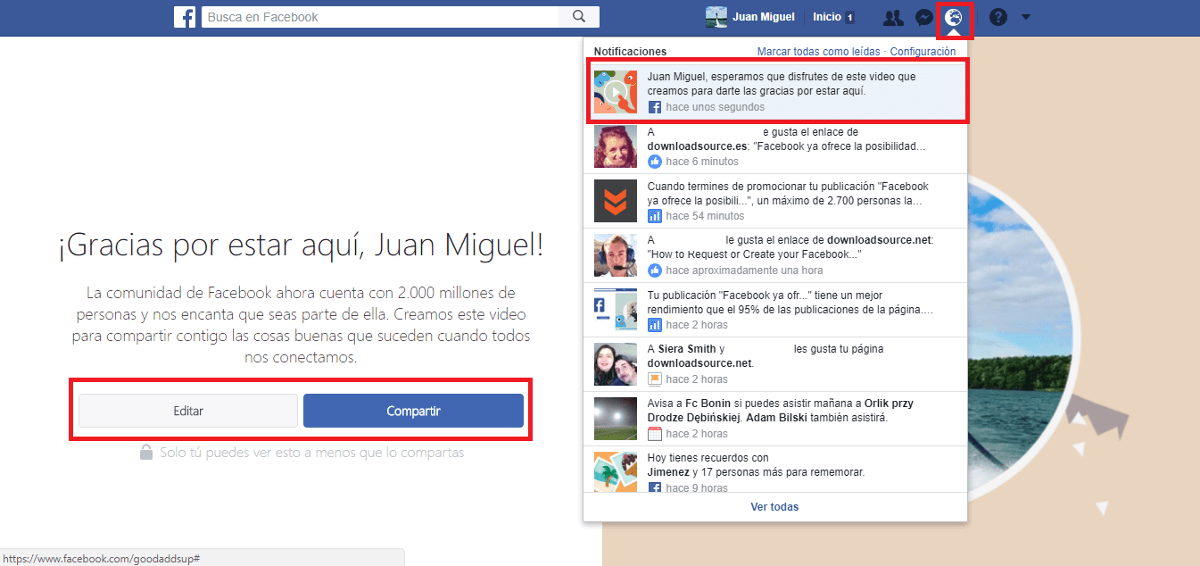Click pilot headset avatar thumbnail
This screenshot has height=566, width=1200.
[x=615, y=255]
